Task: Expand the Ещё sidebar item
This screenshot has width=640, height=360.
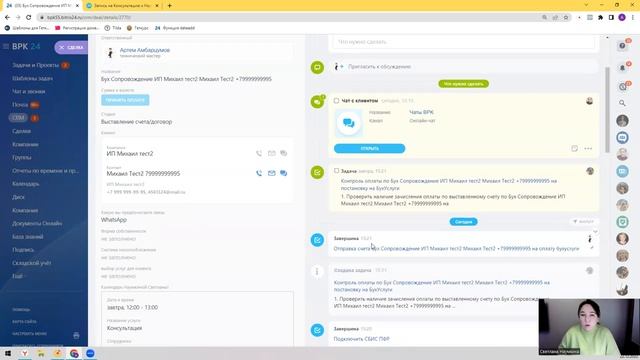Action: pyautogui.click(x=17, y=276)
